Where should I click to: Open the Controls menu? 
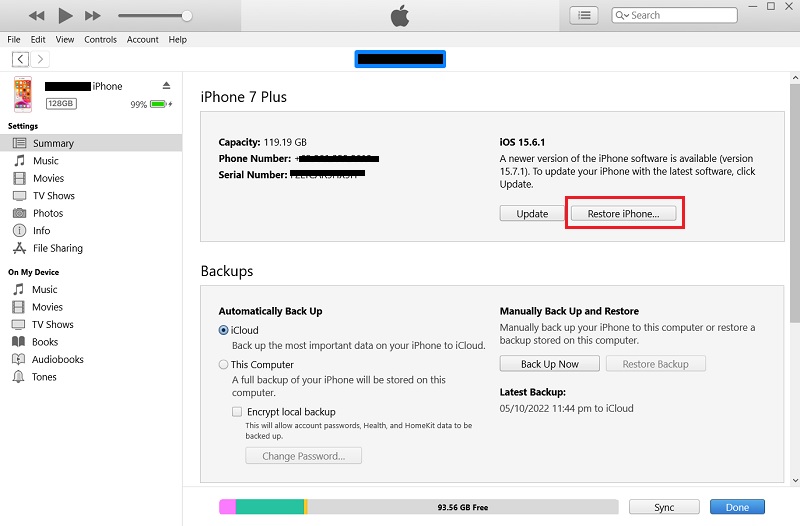tap(100, 40)
